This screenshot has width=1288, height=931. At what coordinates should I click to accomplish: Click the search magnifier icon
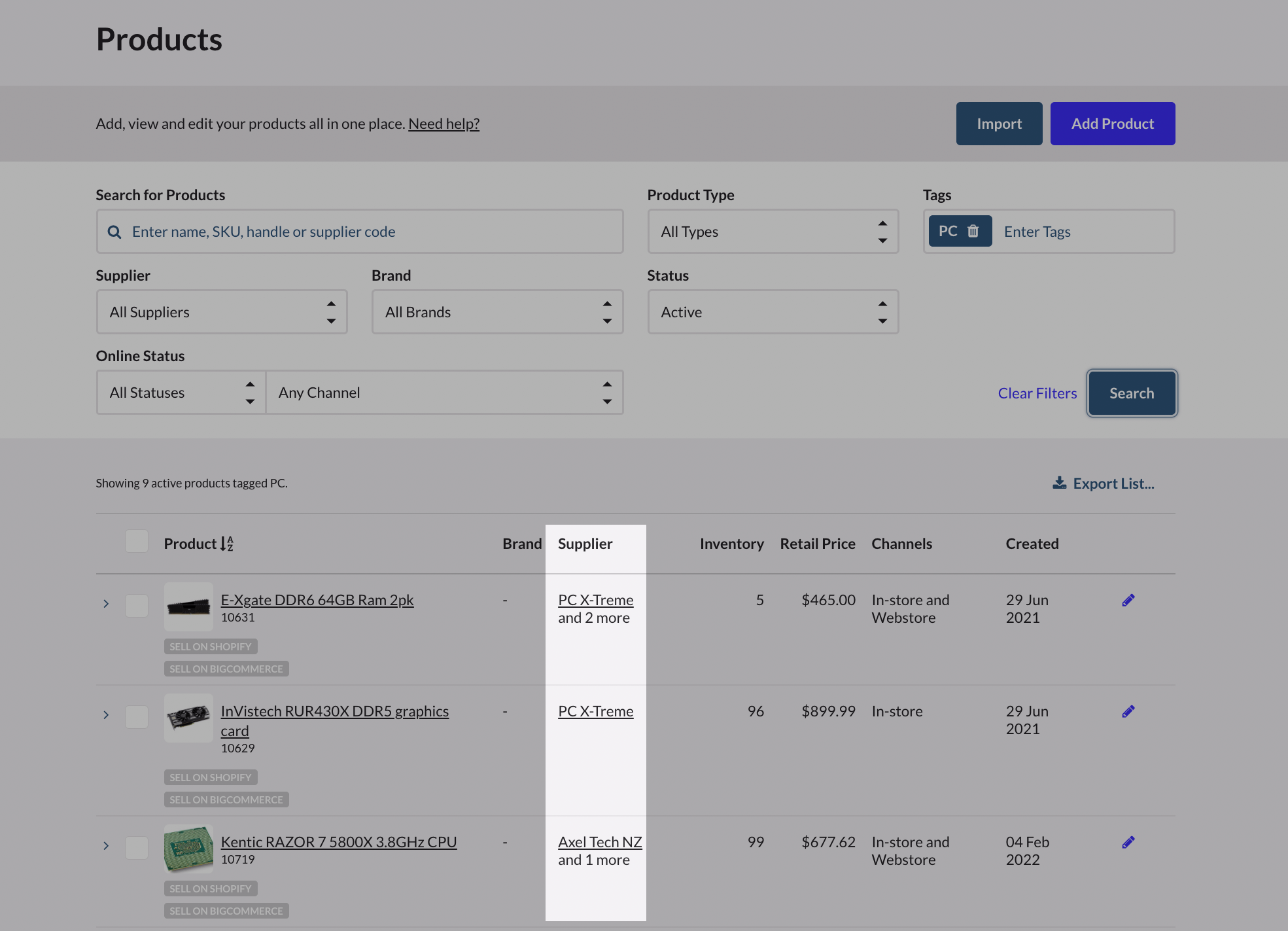[x=114, y=232]
